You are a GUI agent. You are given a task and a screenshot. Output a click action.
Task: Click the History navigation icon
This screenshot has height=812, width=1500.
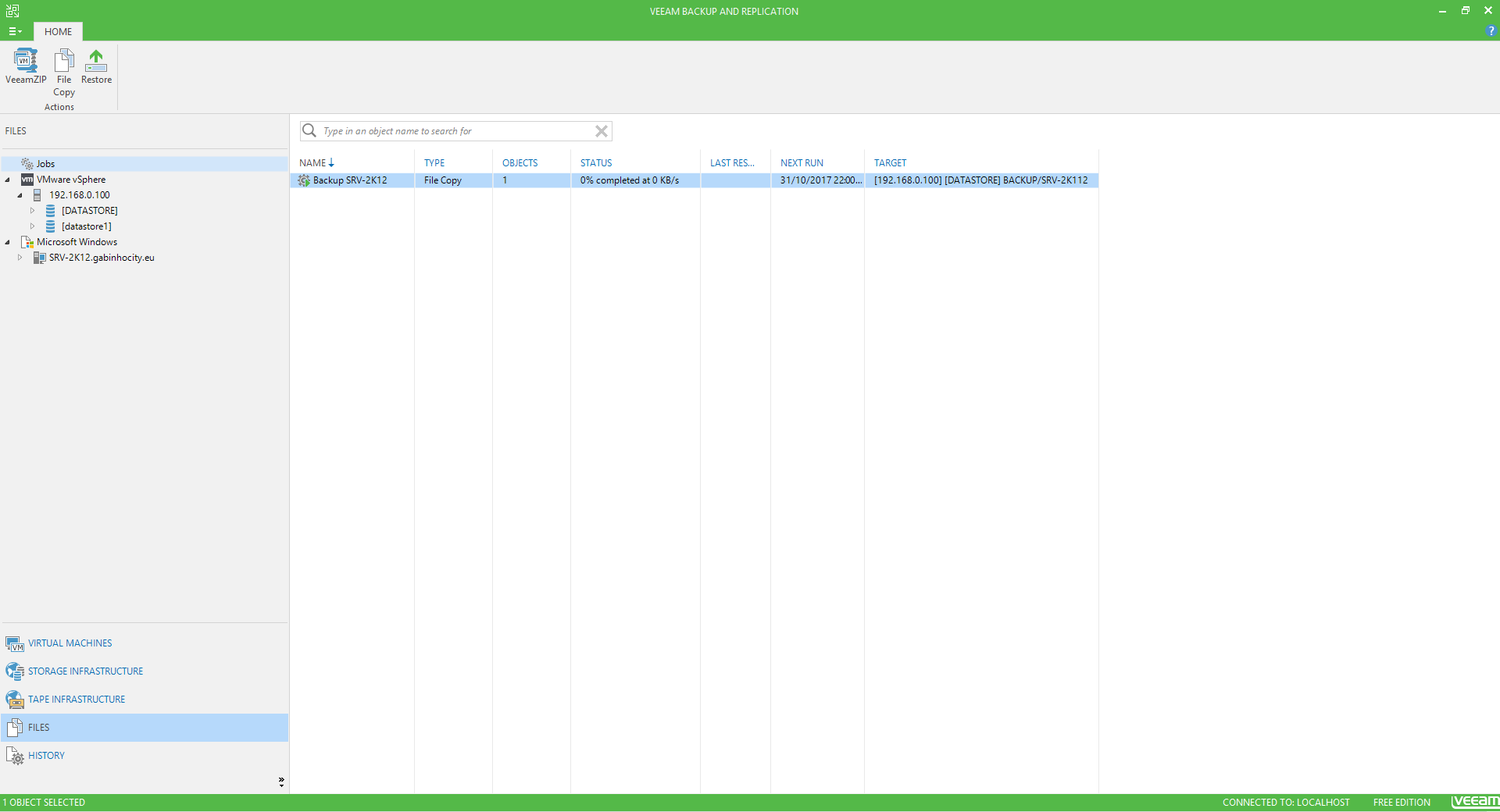click(x=14, y=756)
